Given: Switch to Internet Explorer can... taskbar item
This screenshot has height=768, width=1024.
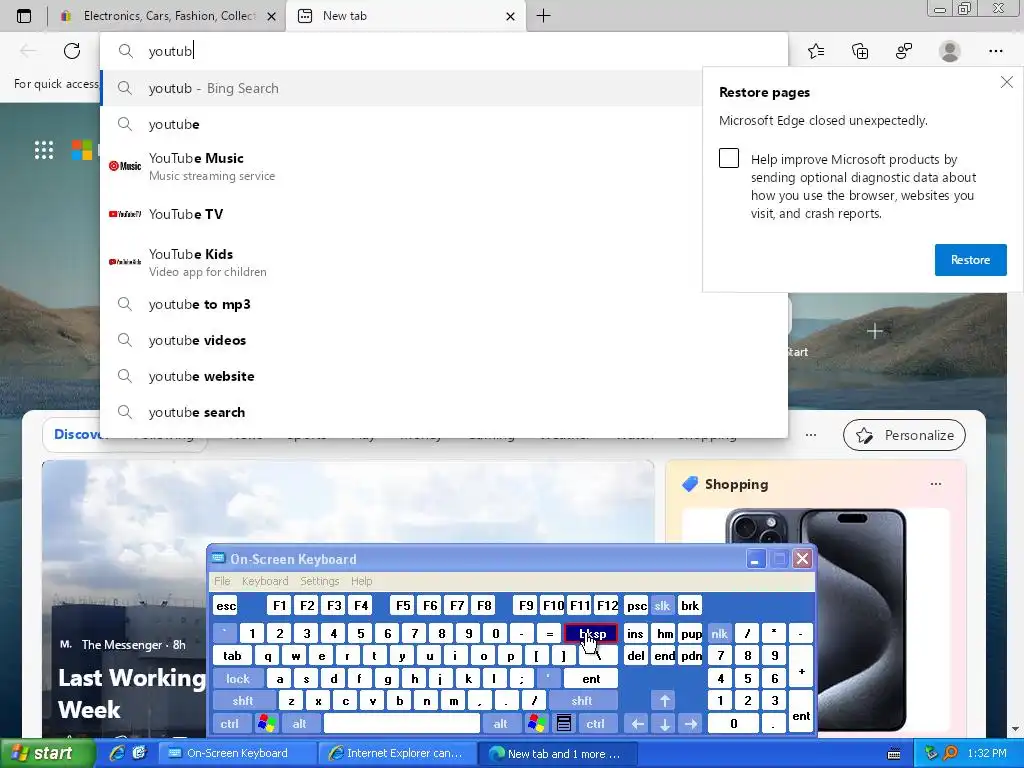Looking at the screenshot, I should [397, 754].
